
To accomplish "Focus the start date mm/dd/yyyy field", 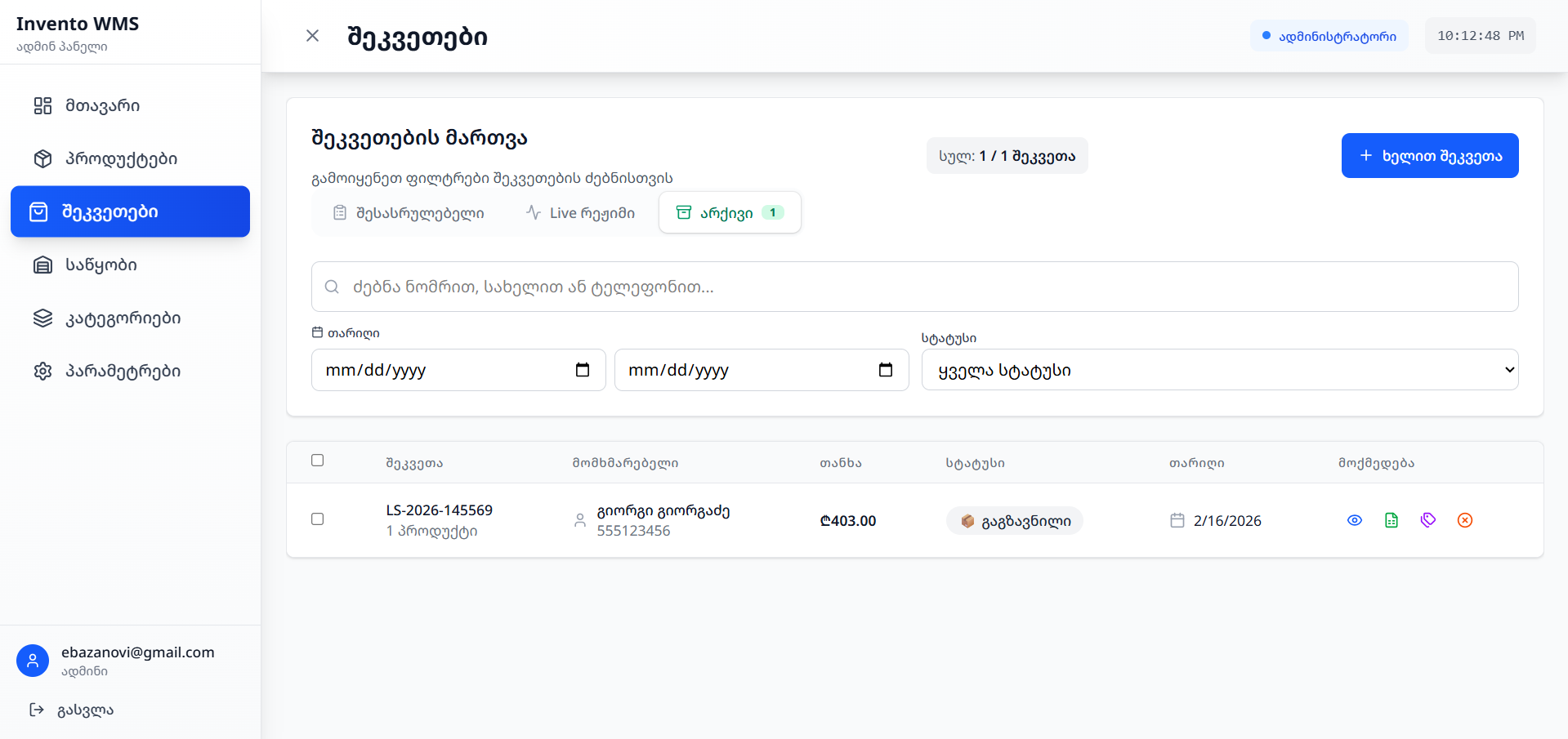I will tap(458, 370).
